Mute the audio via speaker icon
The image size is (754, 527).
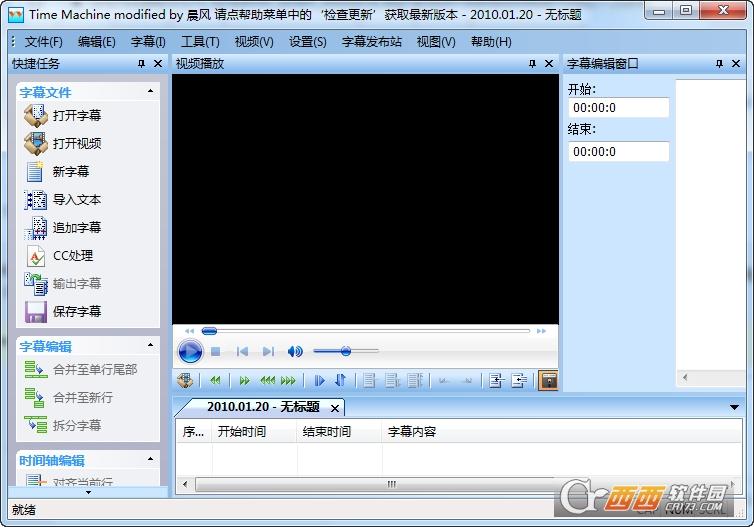click(x=295, y=351)
